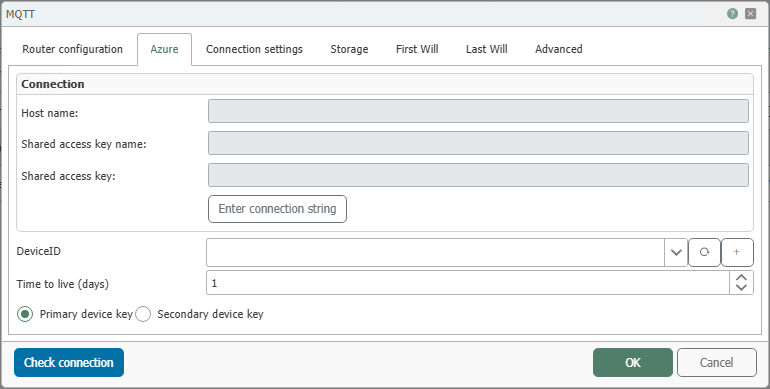This screenshot has width=770, height=389.
Task: Click the 'Shared access key name:' label
Action: [x=84, y=144]
